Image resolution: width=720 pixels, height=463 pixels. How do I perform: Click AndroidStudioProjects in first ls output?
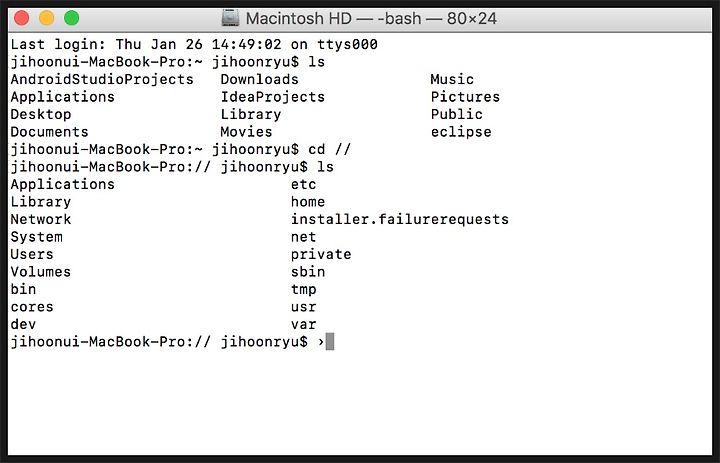[x=102, y=79]
